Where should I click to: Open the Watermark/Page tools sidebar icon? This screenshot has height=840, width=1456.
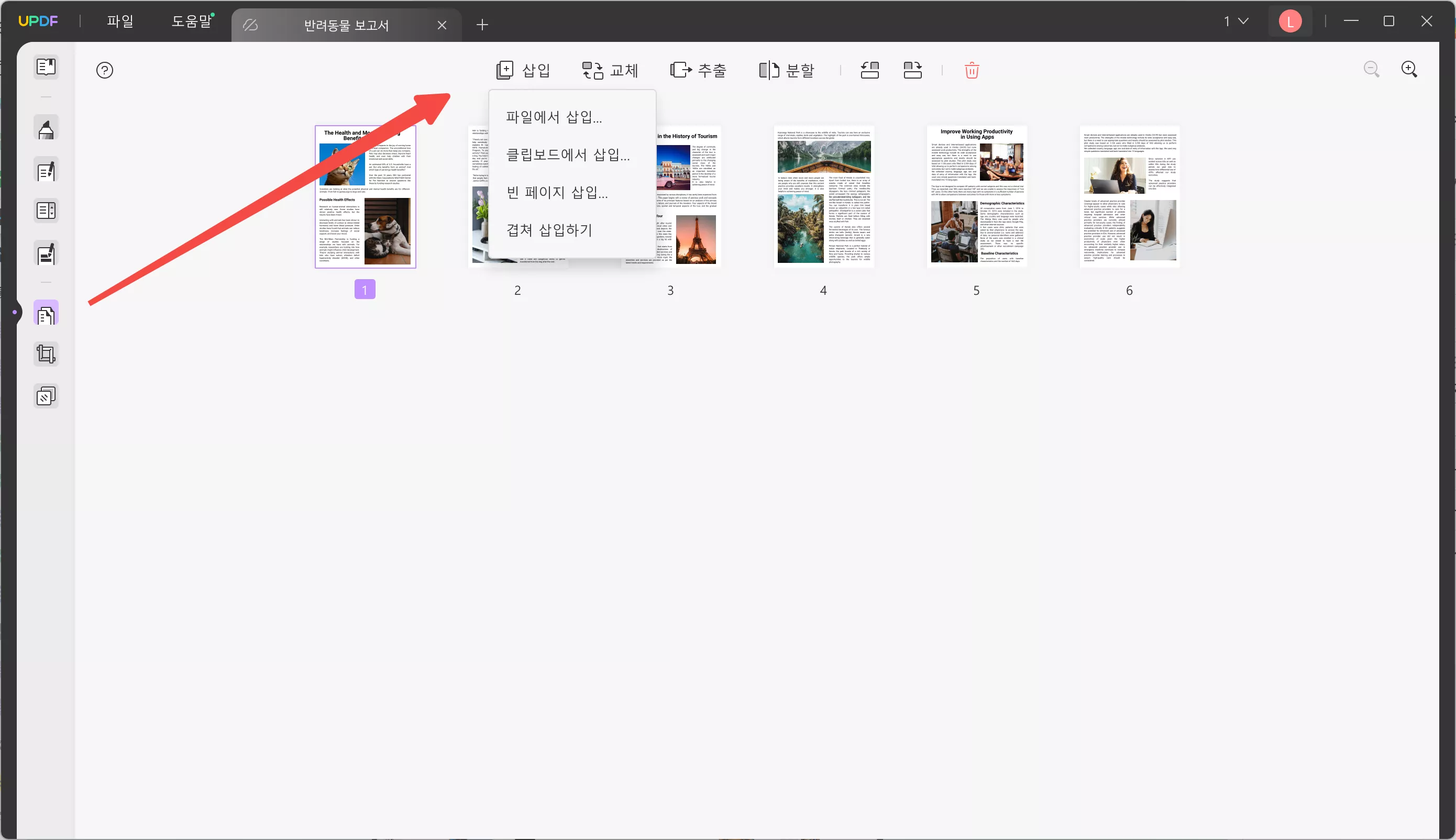click(46, 396)
